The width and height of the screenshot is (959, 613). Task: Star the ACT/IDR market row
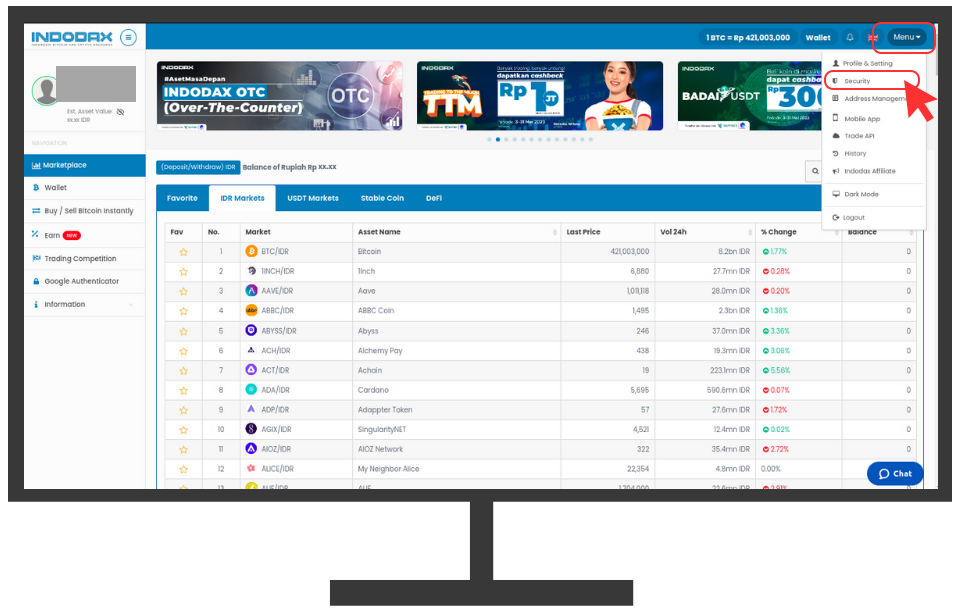point(183,371)
